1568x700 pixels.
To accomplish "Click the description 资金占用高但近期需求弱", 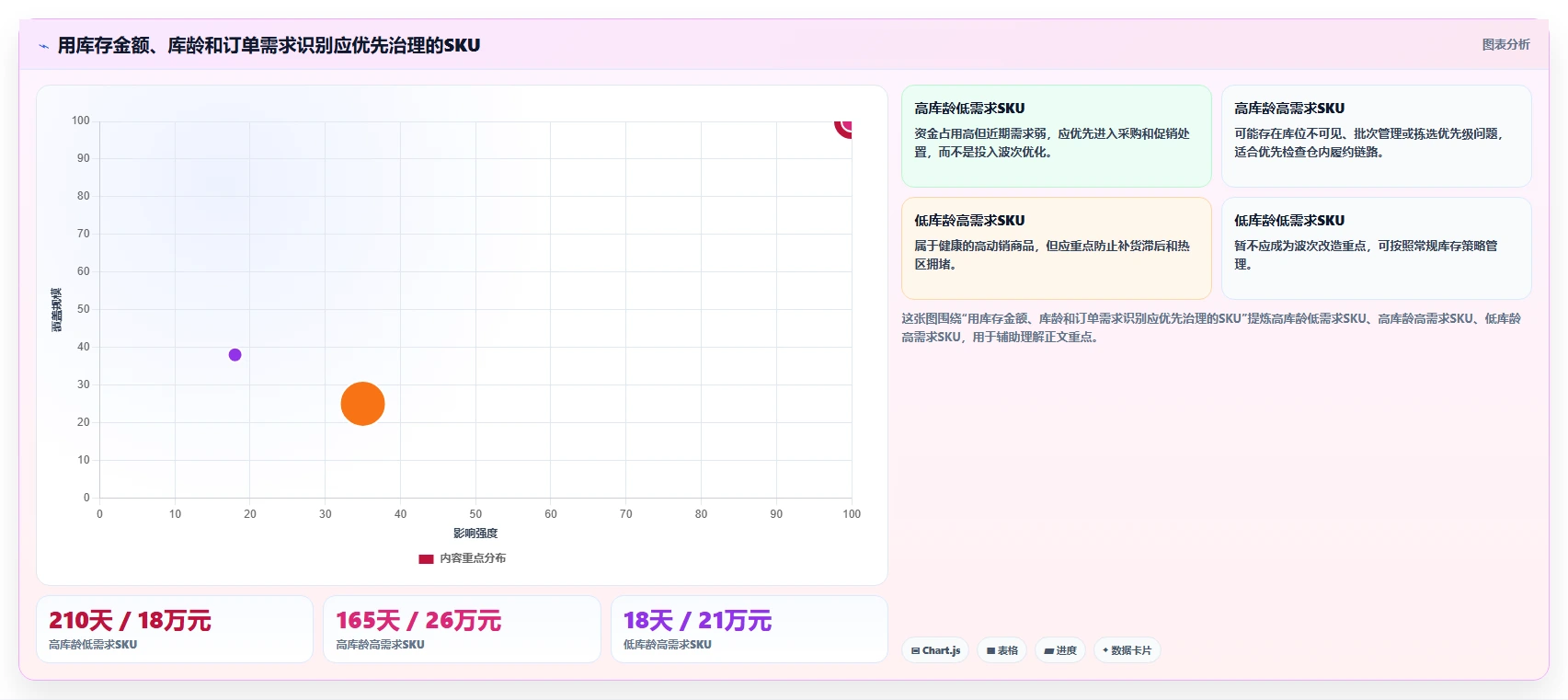I will (x=1052, y=143).
